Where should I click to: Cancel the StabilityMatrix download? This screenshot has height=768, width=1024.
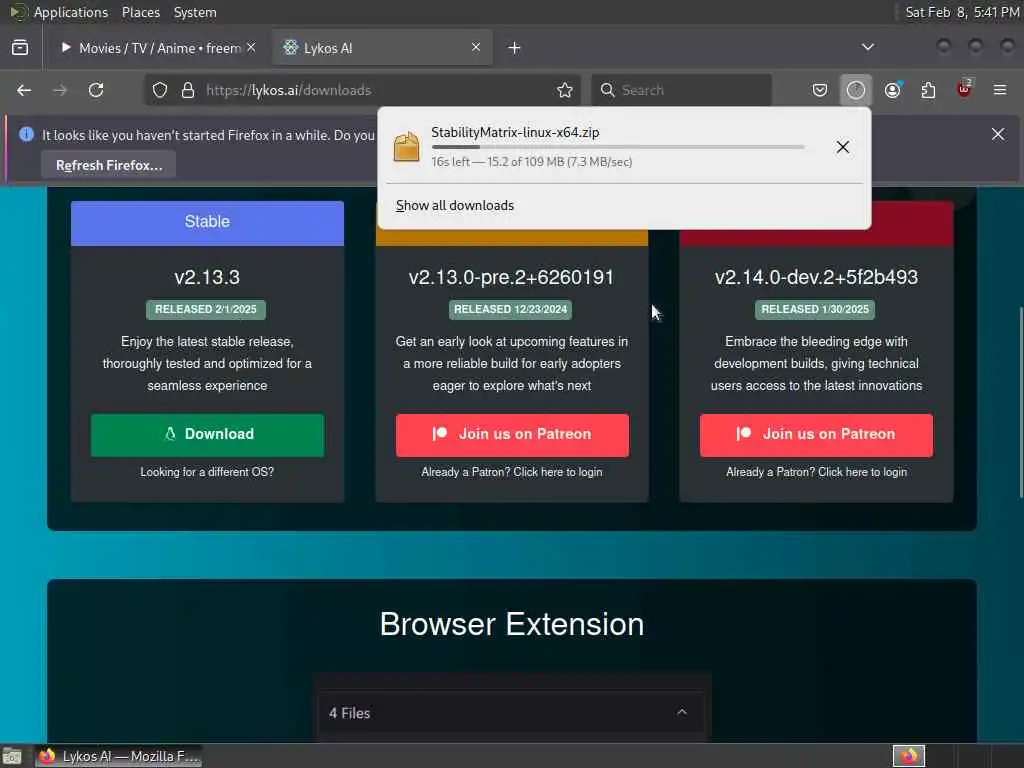coord(842,147)
